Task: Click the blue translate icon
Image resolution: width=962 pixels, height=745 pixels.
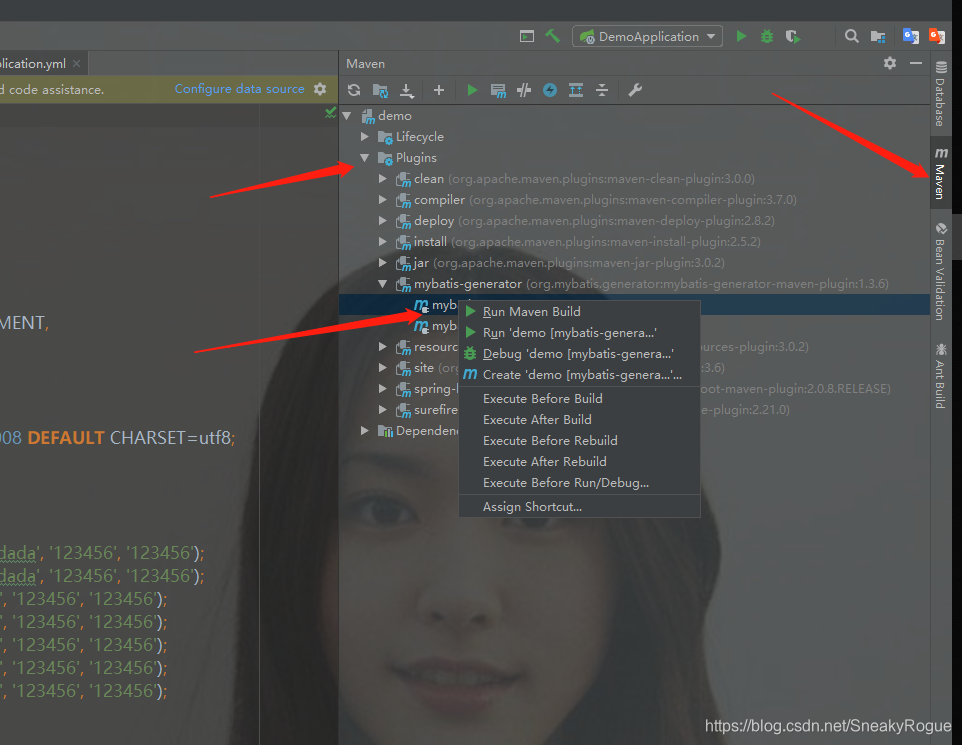Action: (910, 36)
